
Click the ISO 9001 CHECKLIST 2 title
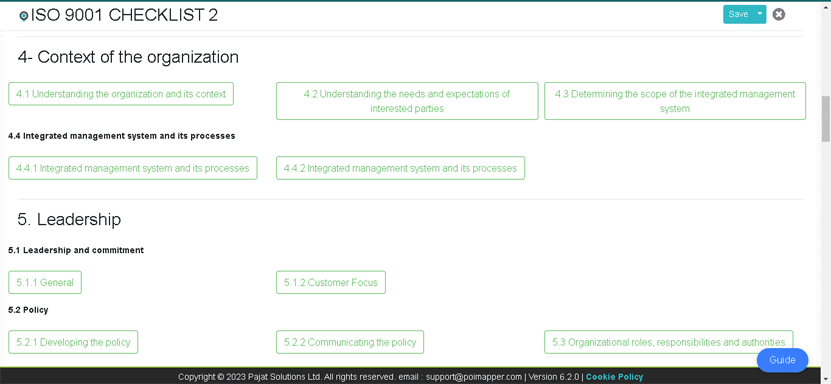pyautogui.click(x=125, y=15)
